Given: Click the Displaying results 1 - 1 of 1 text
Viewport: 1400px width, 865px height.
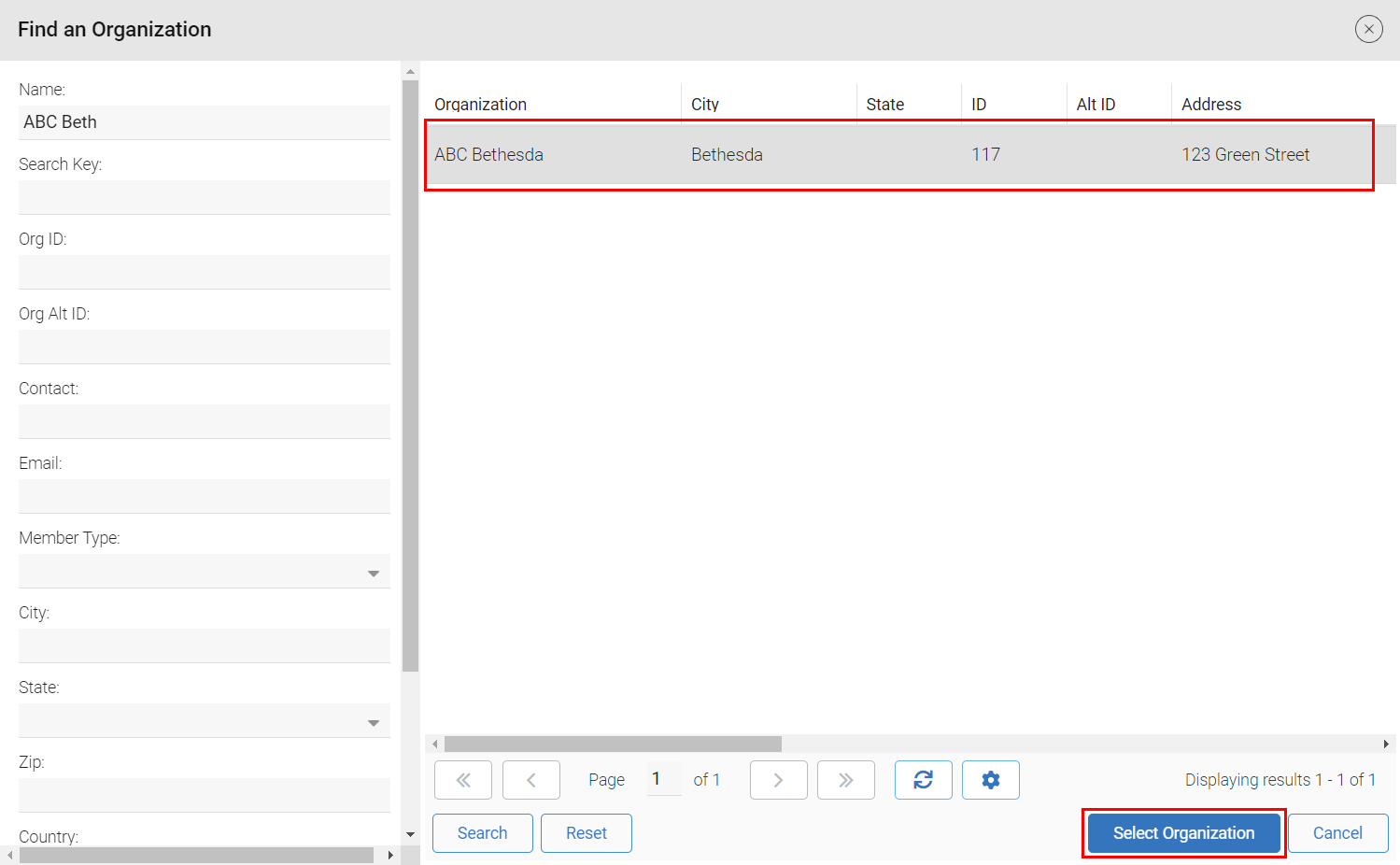Looking at the screenshot, I should [1280, 780].
